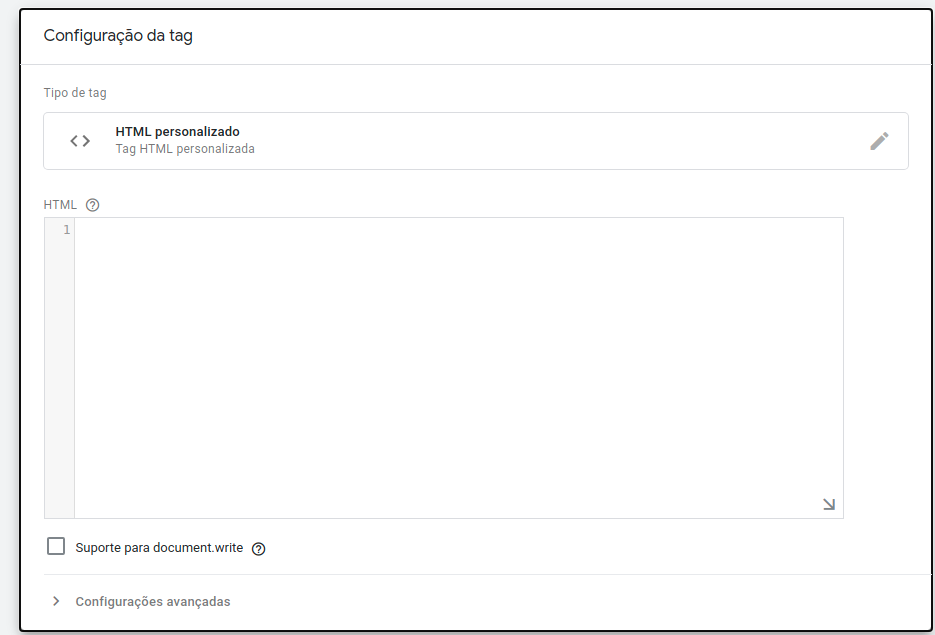Image resolution: width=935 pixels, height=635 pixels.
Task: Click the 'Tipo de tag' field label
Action: (x=75, y=93)
